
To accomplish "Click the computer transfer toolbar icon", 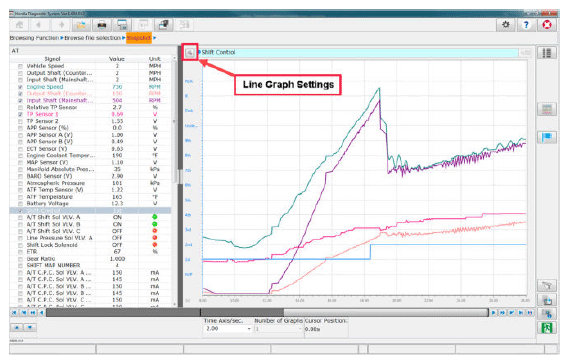I will [164, 25].
